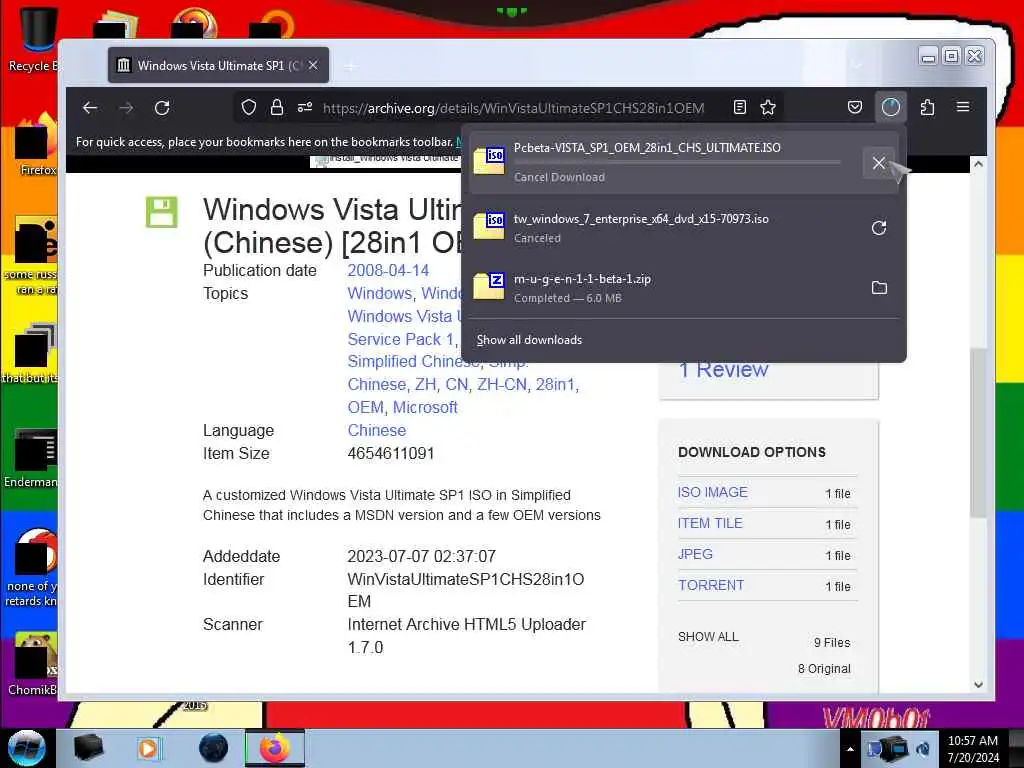1024x768 pixels.
Task: Click the m-u-g-e-n zip file icon
Action: (489, 287)
